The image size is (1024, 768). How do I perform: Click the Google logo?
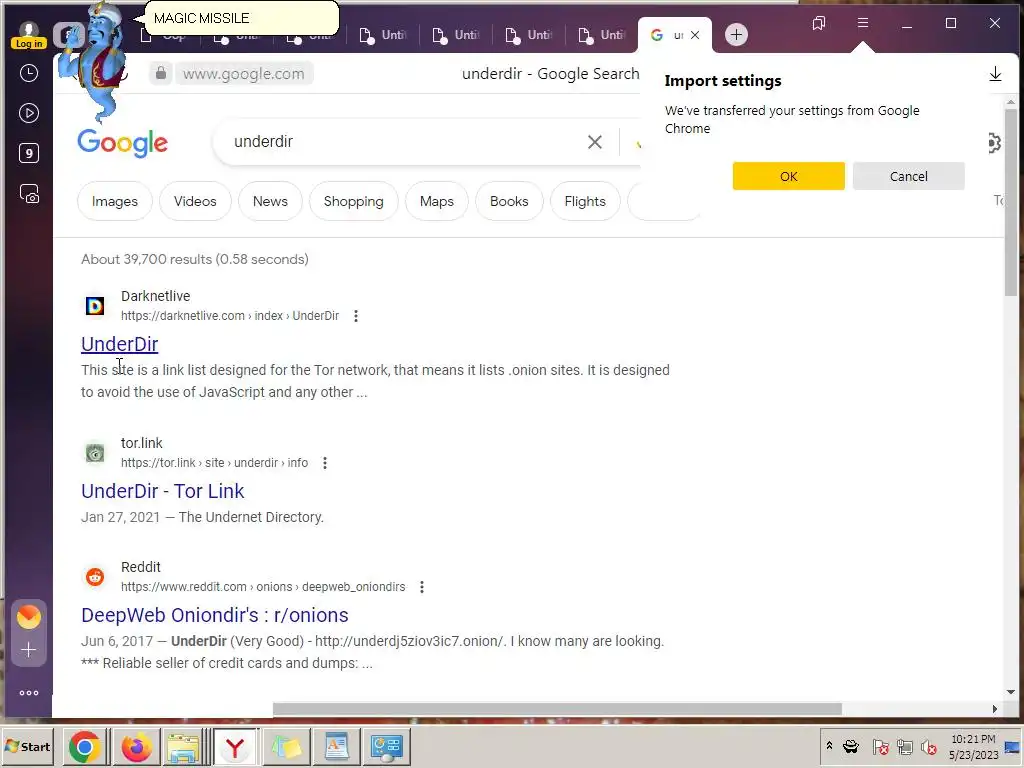coord(122,143)
